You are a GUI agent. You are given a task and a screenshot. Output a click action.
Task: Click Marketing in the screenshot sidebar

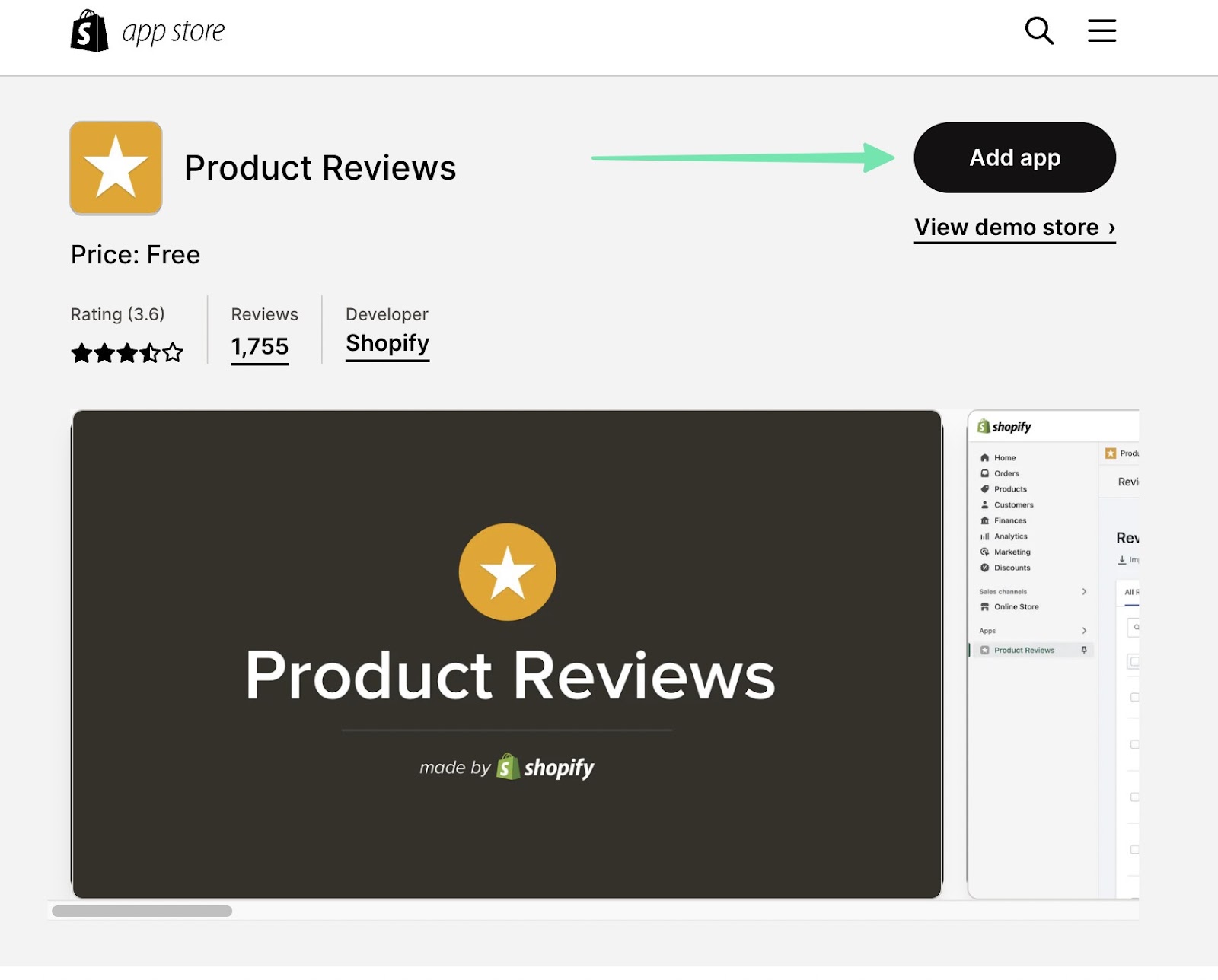click(1012, 552)
